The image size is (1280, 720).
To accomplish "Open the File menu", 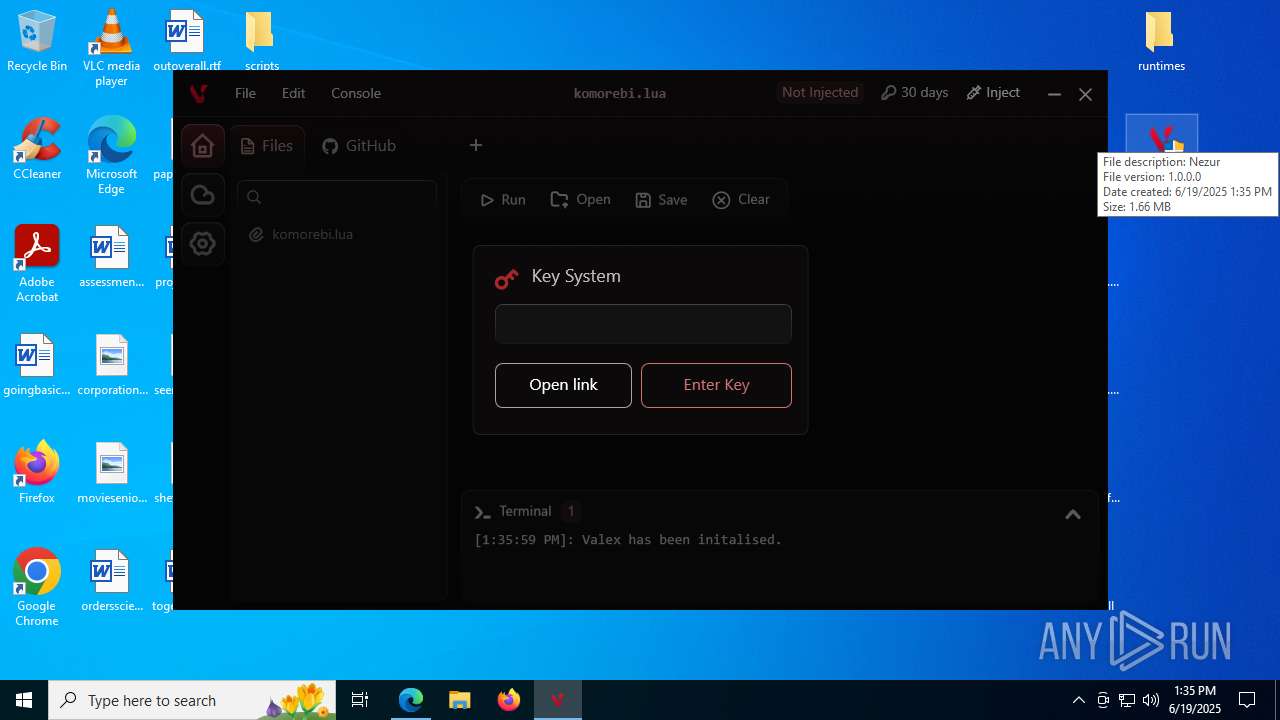I will [x=245, y=93].
